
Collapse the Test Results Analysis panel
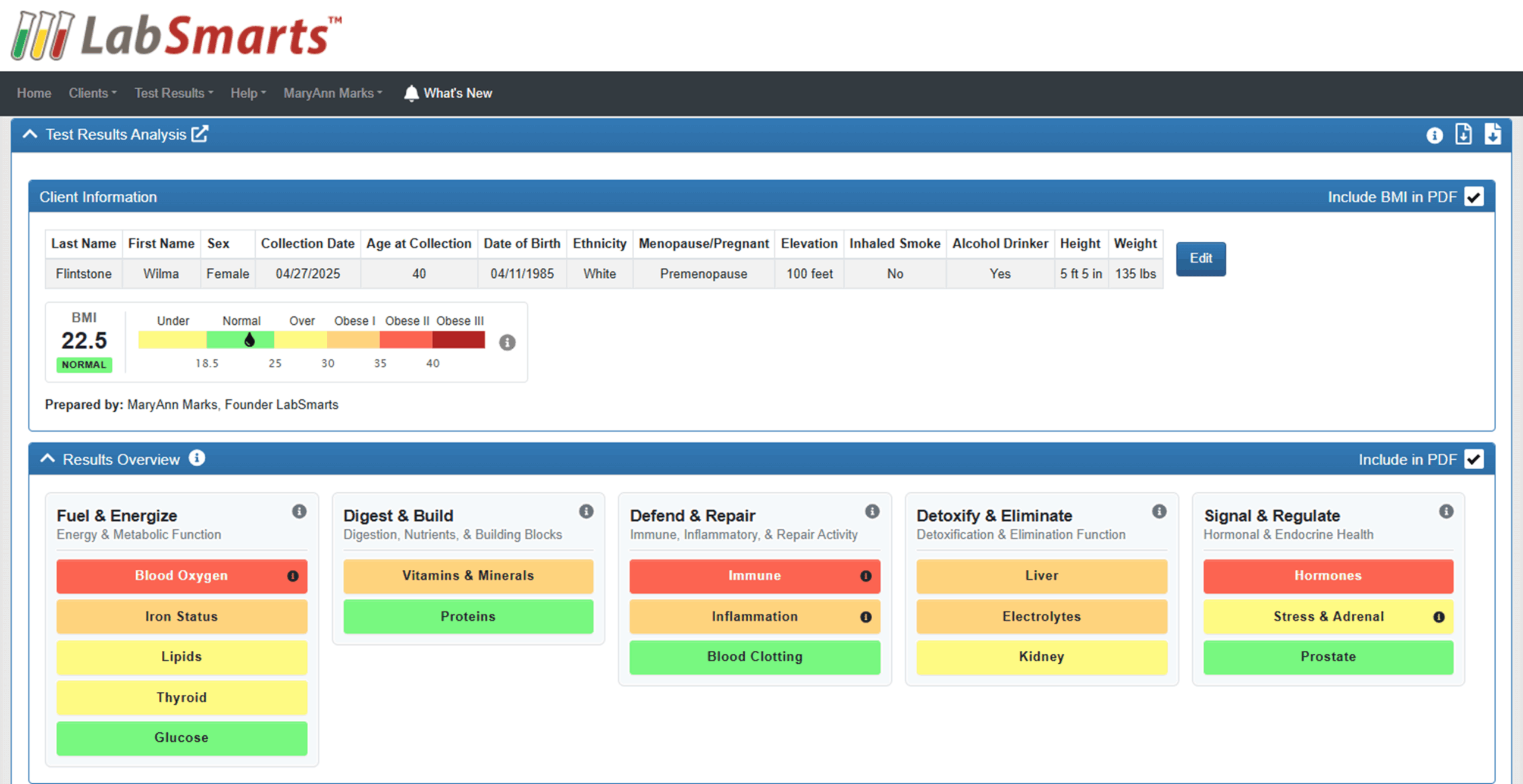pyautogui.click(x=30, y=134)
